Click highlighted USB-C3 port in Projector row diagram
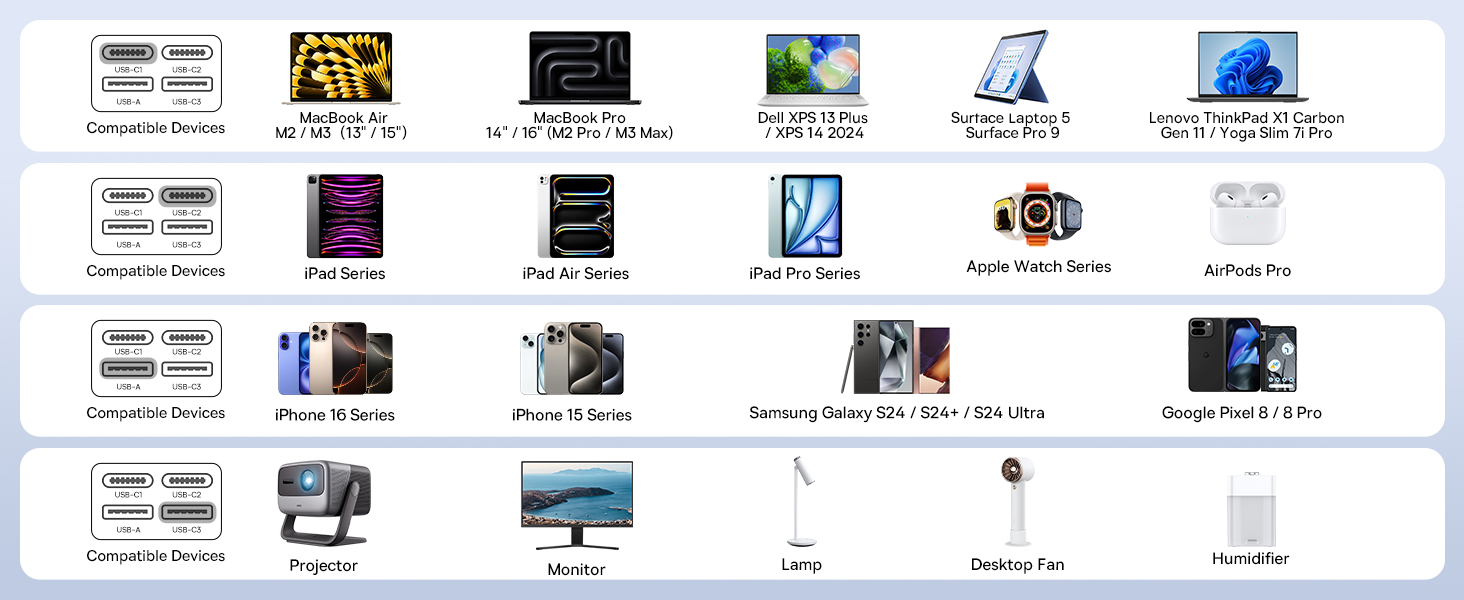Image resolution: width=1464 pixels, height=600 pixels. pos(186,513)
